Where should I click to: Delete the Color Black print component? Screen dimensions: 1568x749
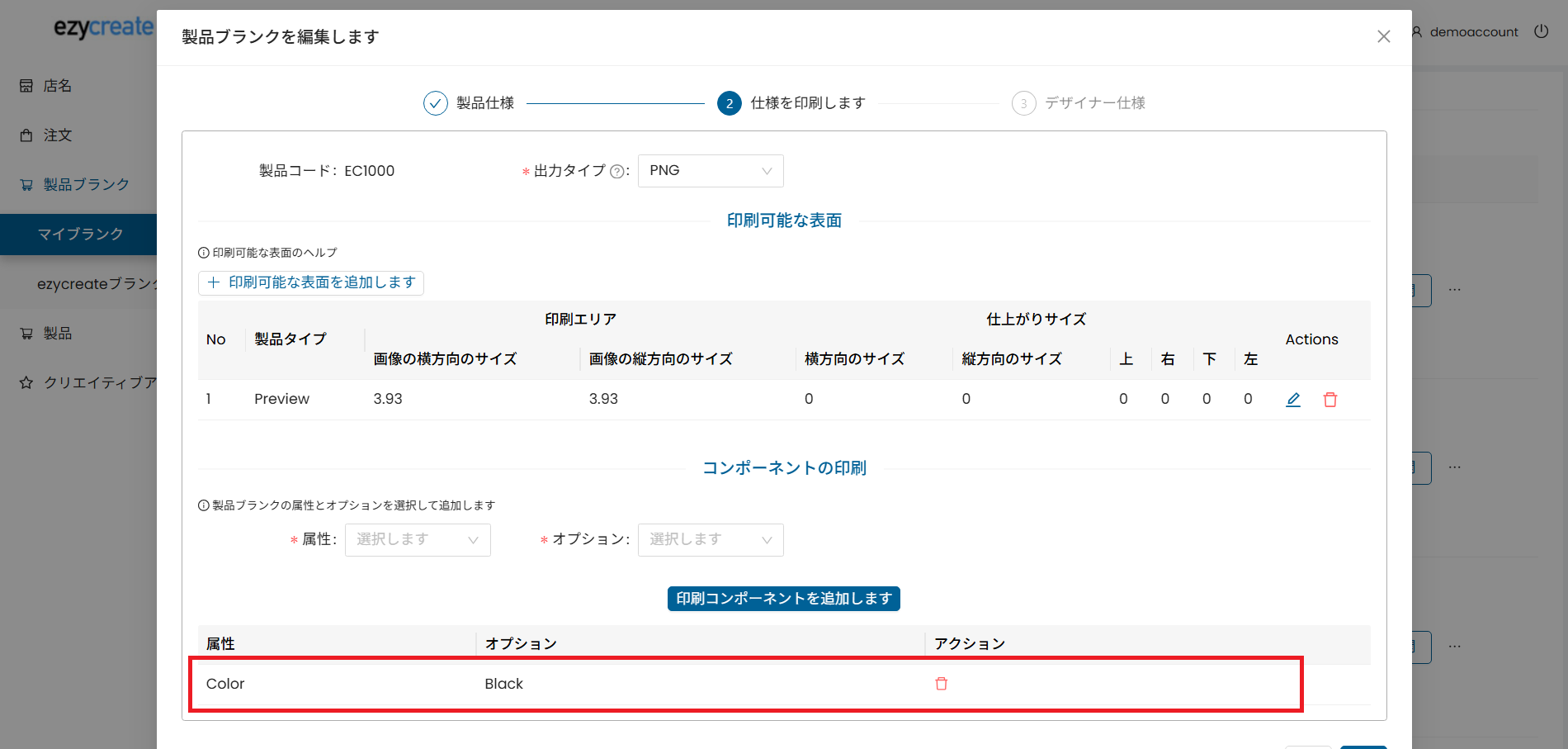point(941,684)
